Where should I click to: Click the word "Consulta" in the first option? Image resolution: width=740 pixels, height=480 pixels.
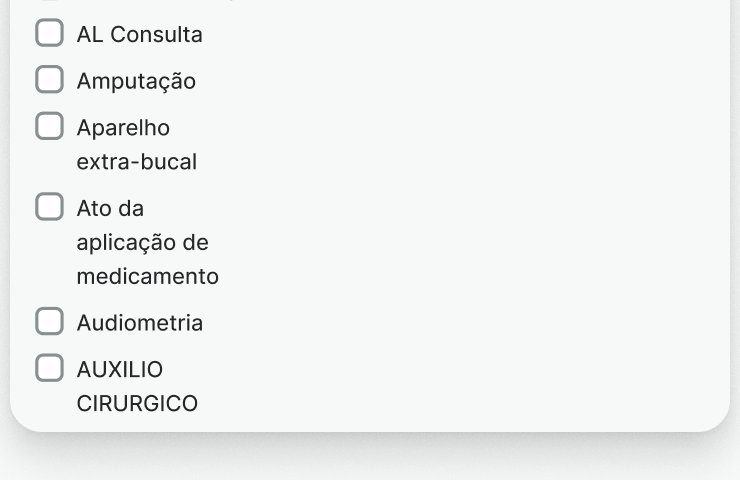(x=156, y=35)
